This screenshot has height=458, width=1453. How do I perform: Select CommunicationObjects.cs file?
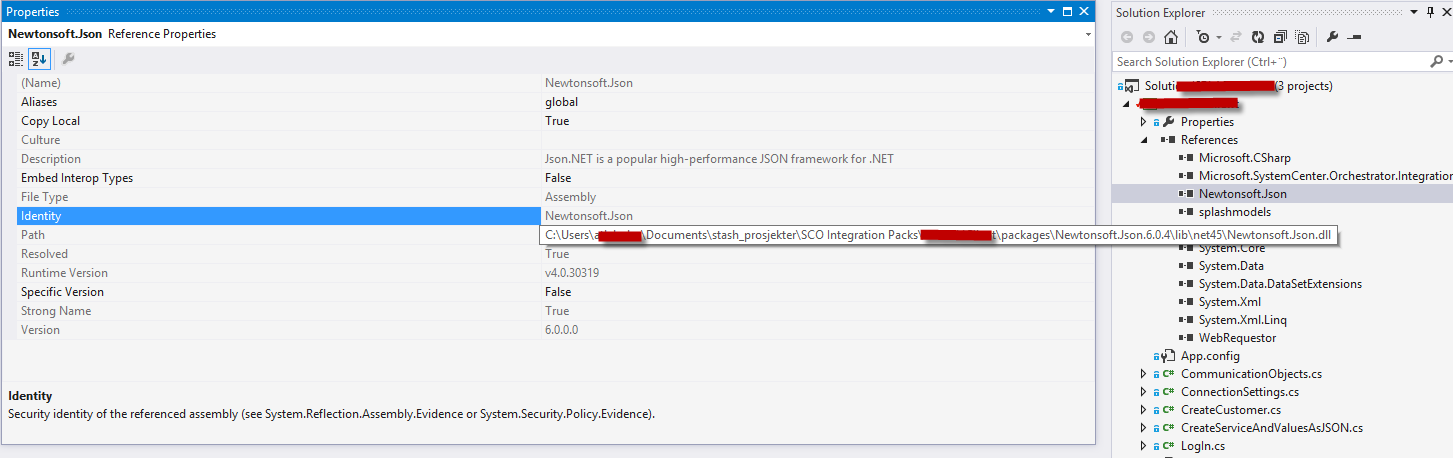1251,374
